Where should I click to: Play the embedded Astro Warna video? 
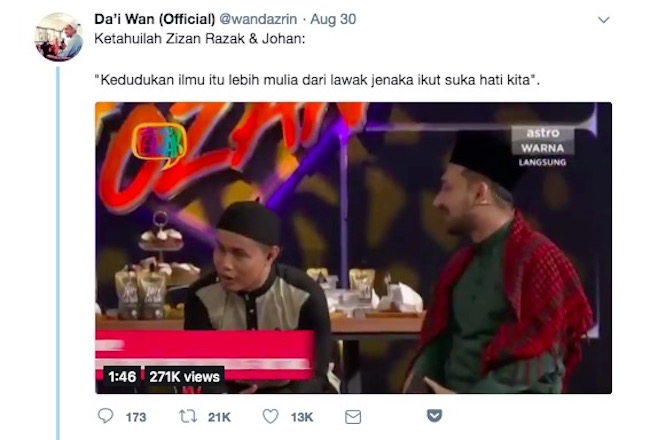[x=353, y=248]
